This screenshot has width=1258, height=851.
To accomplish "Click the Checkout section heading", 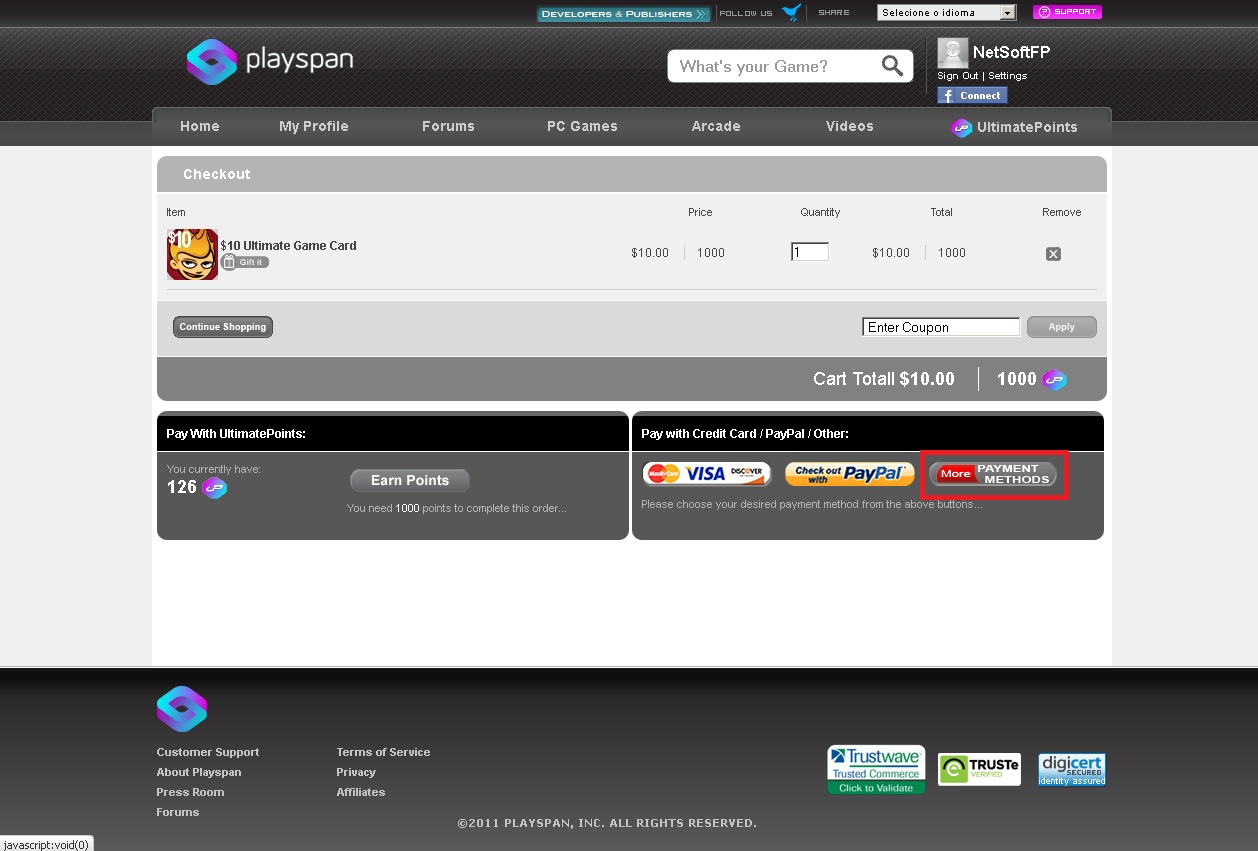I will [x=217, y=174].
